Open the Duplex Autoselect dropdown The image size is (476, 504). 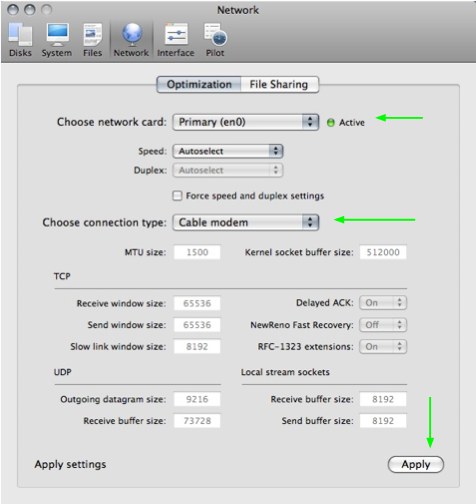coord(228,170)
